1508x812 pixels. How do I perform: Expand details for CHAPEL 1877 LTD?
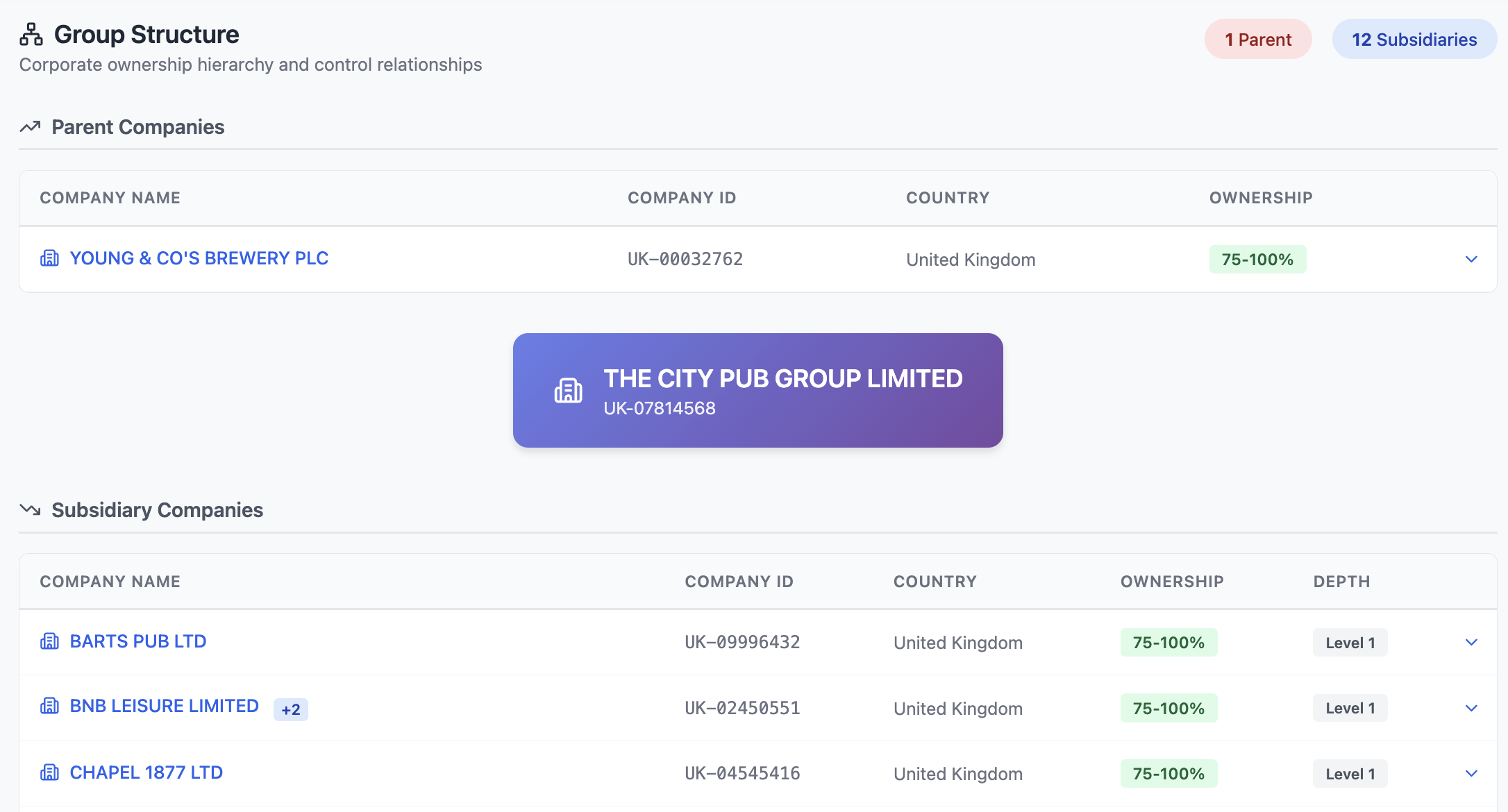[1471, 773]
